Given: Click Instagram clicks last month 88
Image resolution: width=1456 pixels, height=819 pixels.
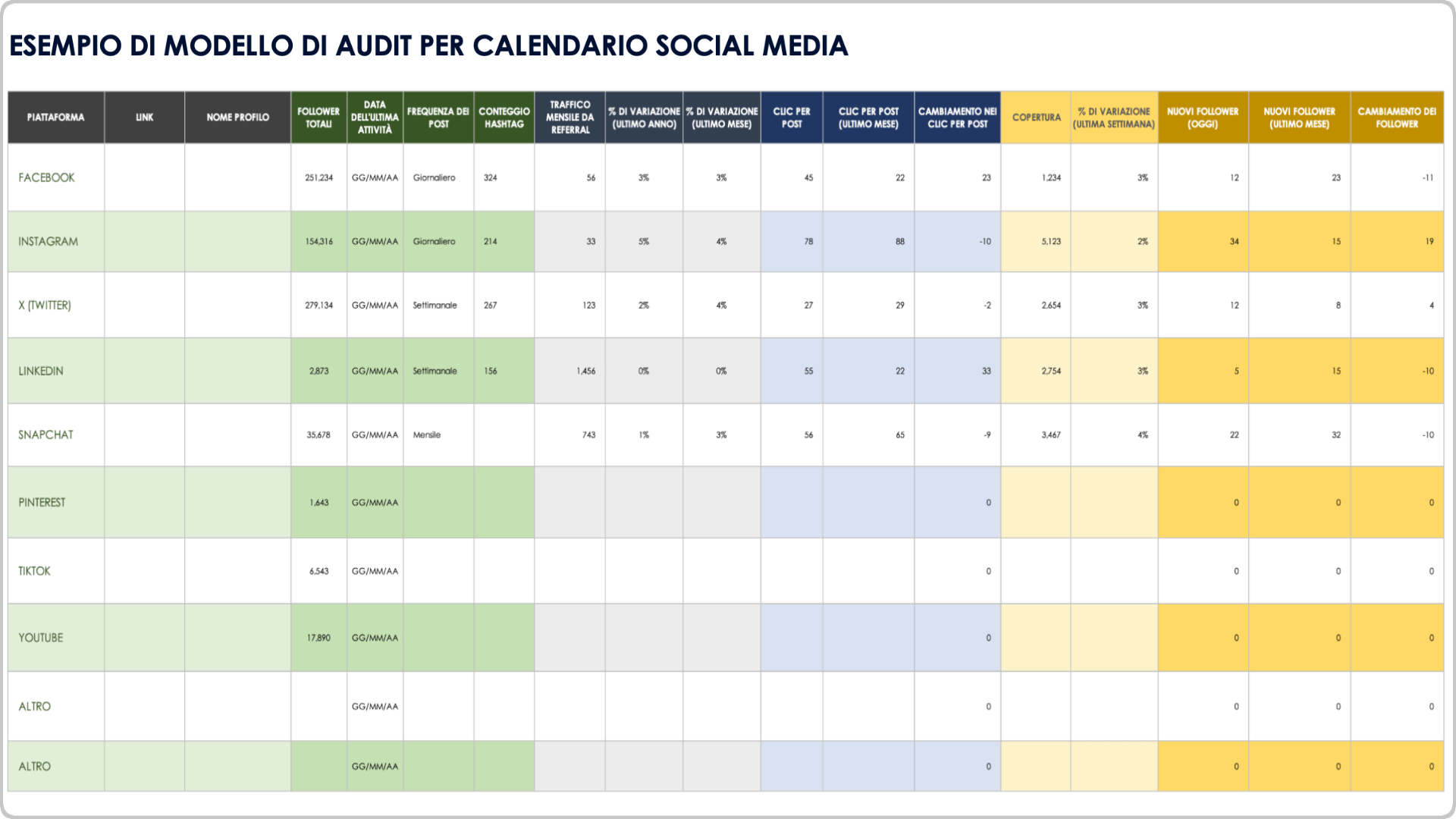Looking at the screenshot, I should point(869,241).
